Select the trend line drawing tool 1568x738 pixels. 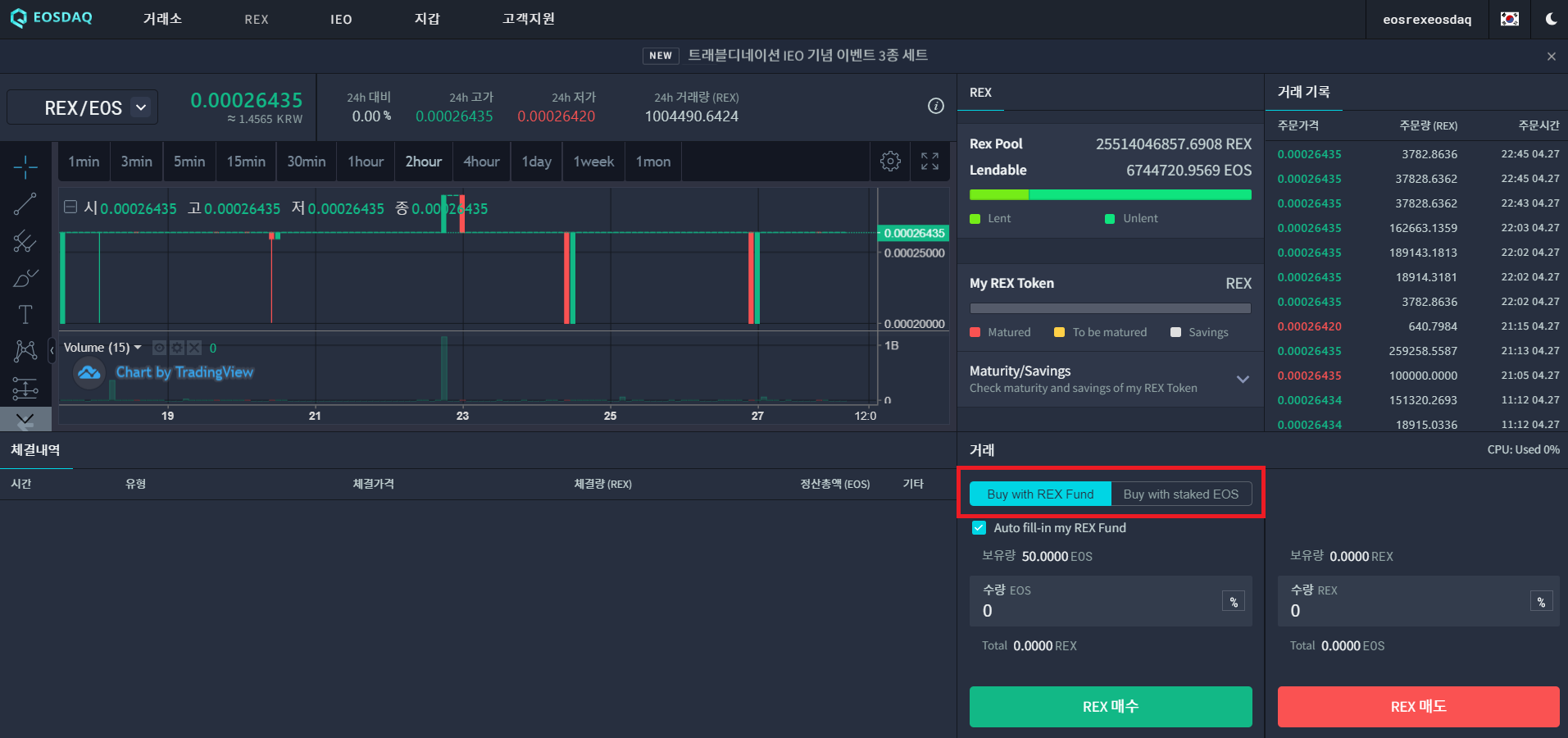pyautogui.click(x=25, y=204)
